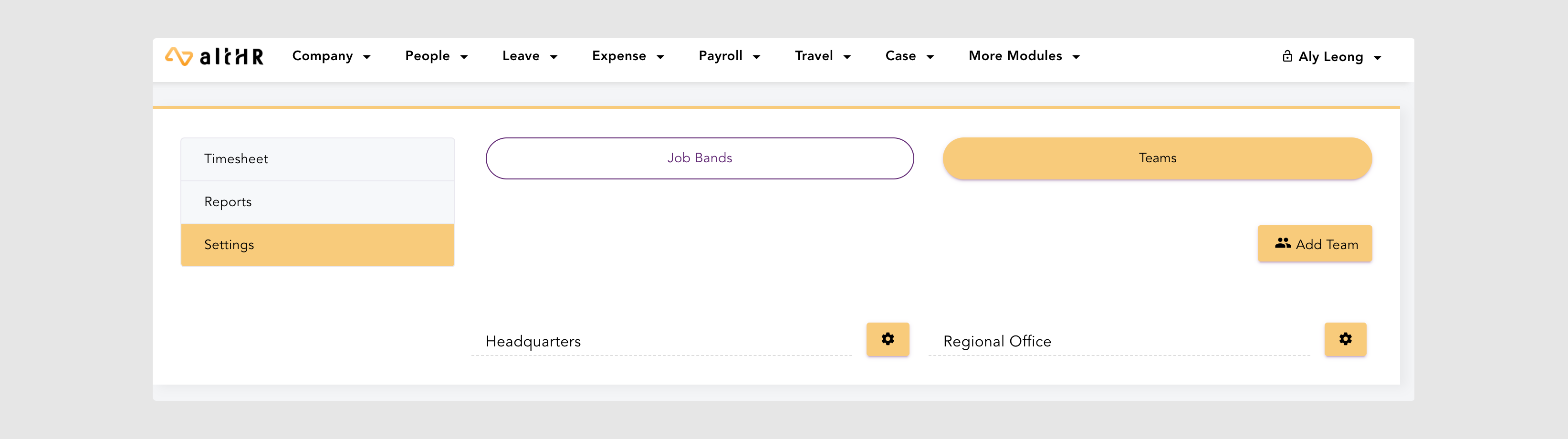The width and height of the screenshot is (1568, 439).
Task: Open Headquarters team settings gear
Action: [888, 339]
